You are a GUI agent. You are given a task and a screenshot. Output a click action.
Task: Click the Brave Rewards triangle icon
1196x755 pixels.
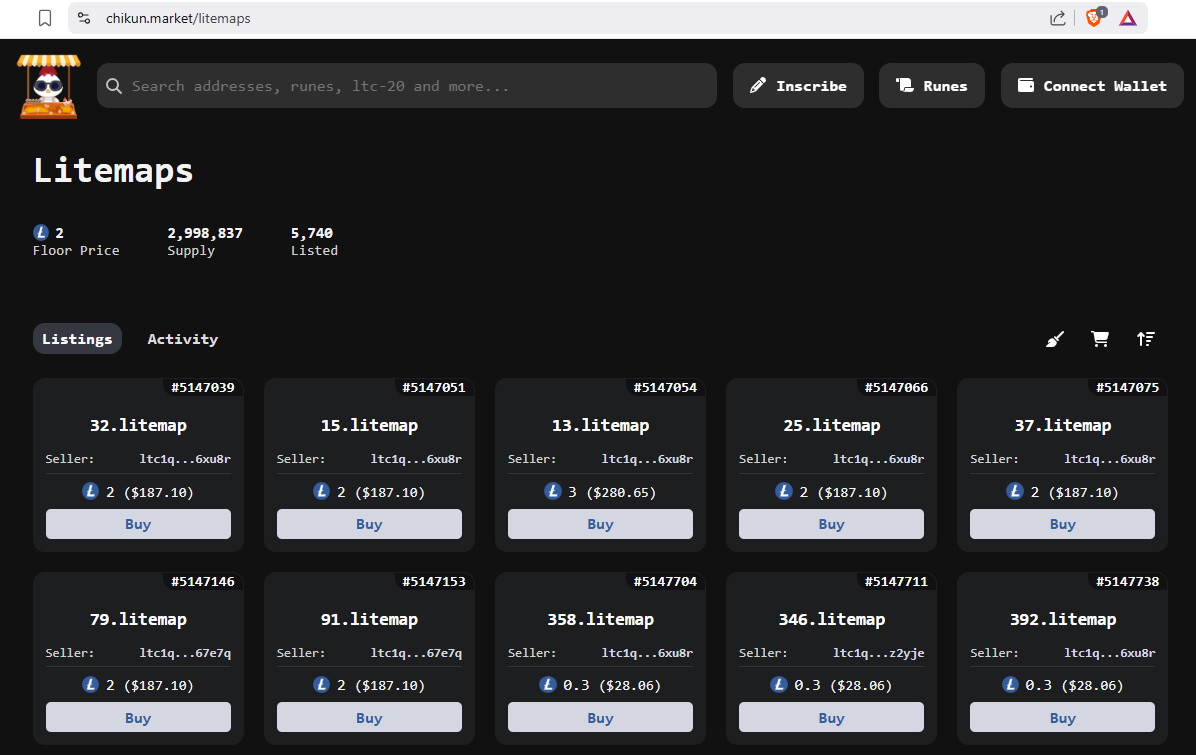pos(1128,17)
